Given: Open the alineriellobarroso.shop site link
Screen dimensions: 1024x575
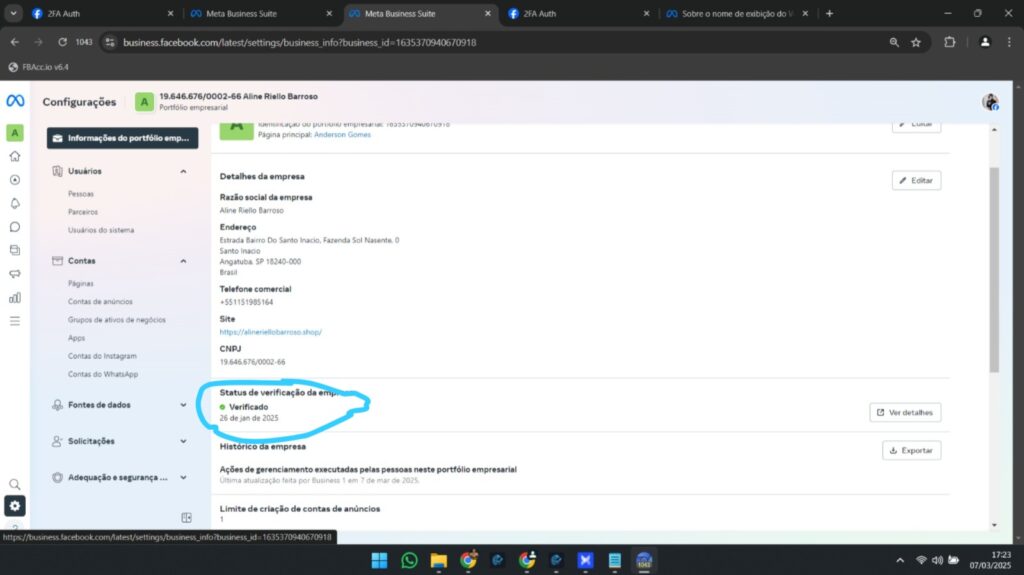Looking at the screenshot, I should 270,332.
